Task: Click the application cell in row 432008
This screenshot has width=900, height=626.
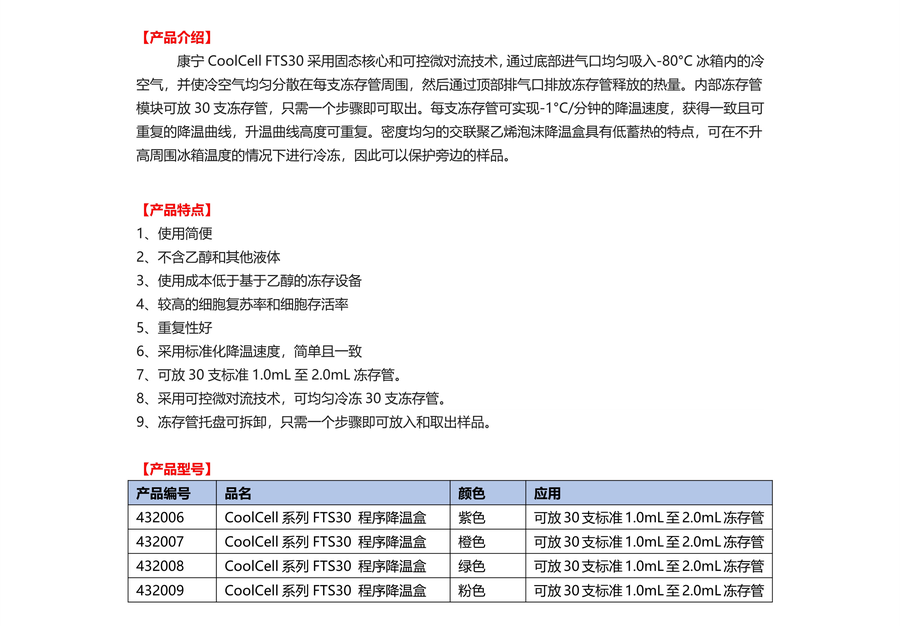Action: [649, 566]
